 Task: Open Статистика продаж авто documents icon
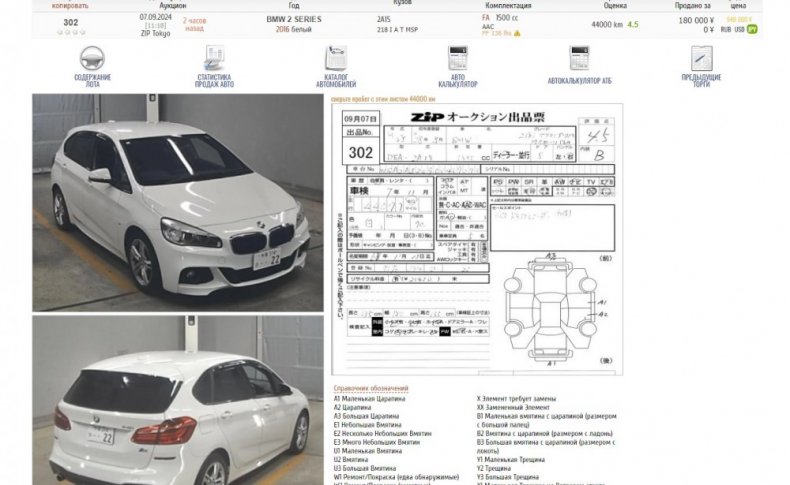[x=214, y=58]
